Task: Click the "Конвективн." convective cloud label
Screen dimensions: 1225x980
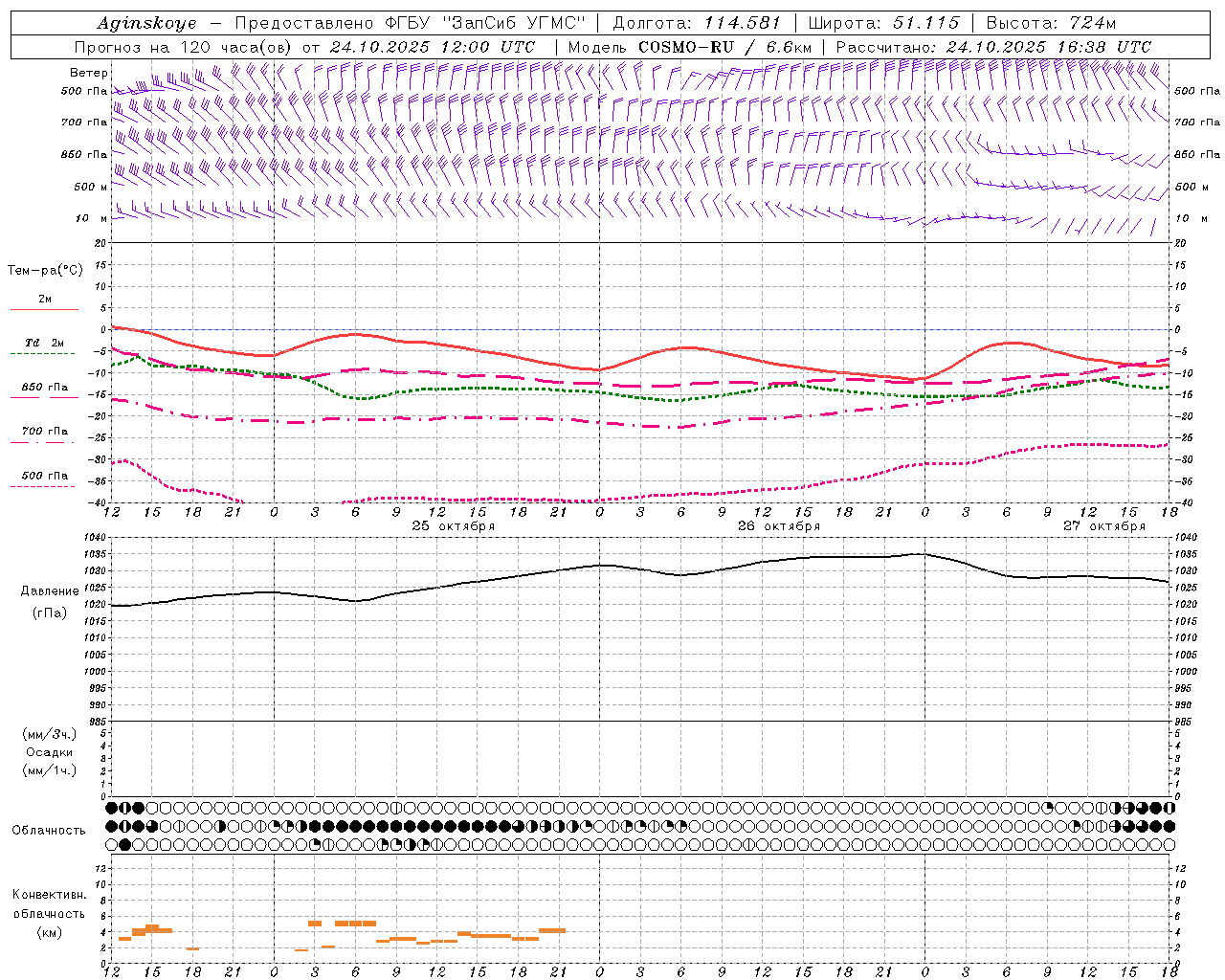Action: (49, 895)
